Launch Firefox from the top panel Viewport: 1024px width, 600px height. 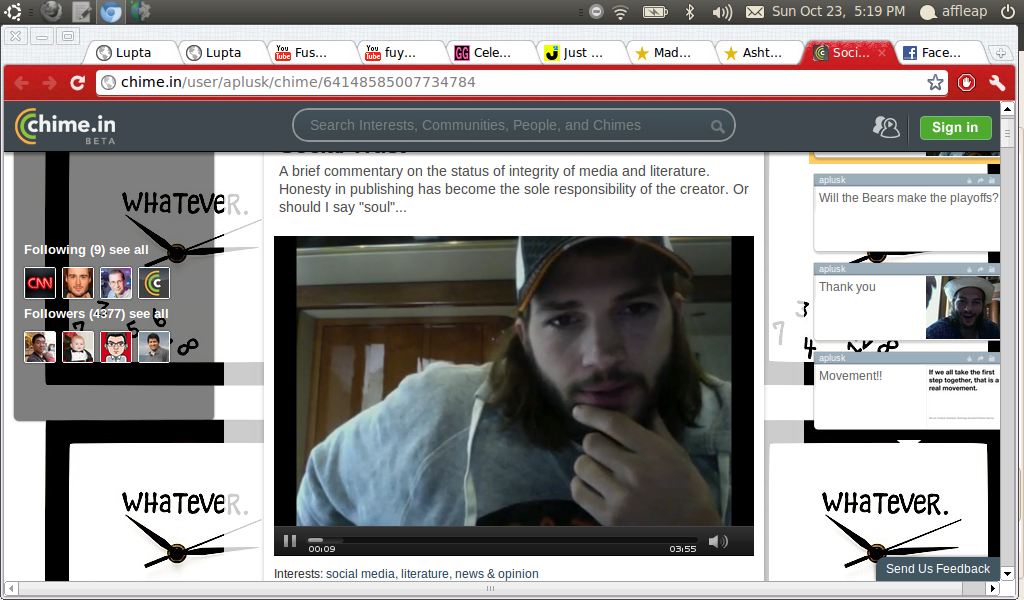[52, 11]
